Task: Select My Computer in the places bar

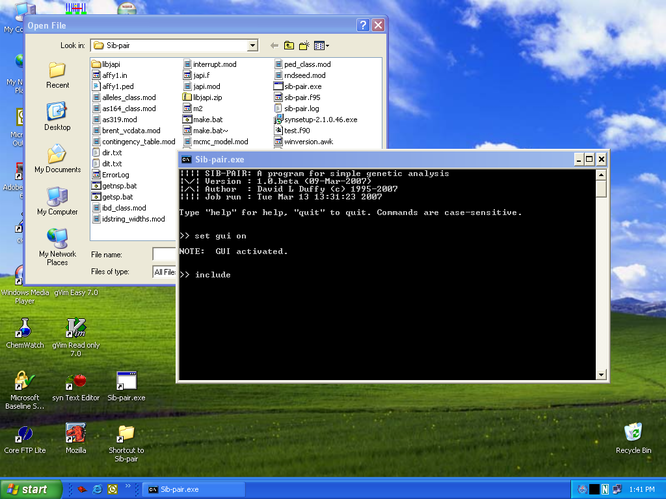Action: pyautogui.click(x=57, y=201)
